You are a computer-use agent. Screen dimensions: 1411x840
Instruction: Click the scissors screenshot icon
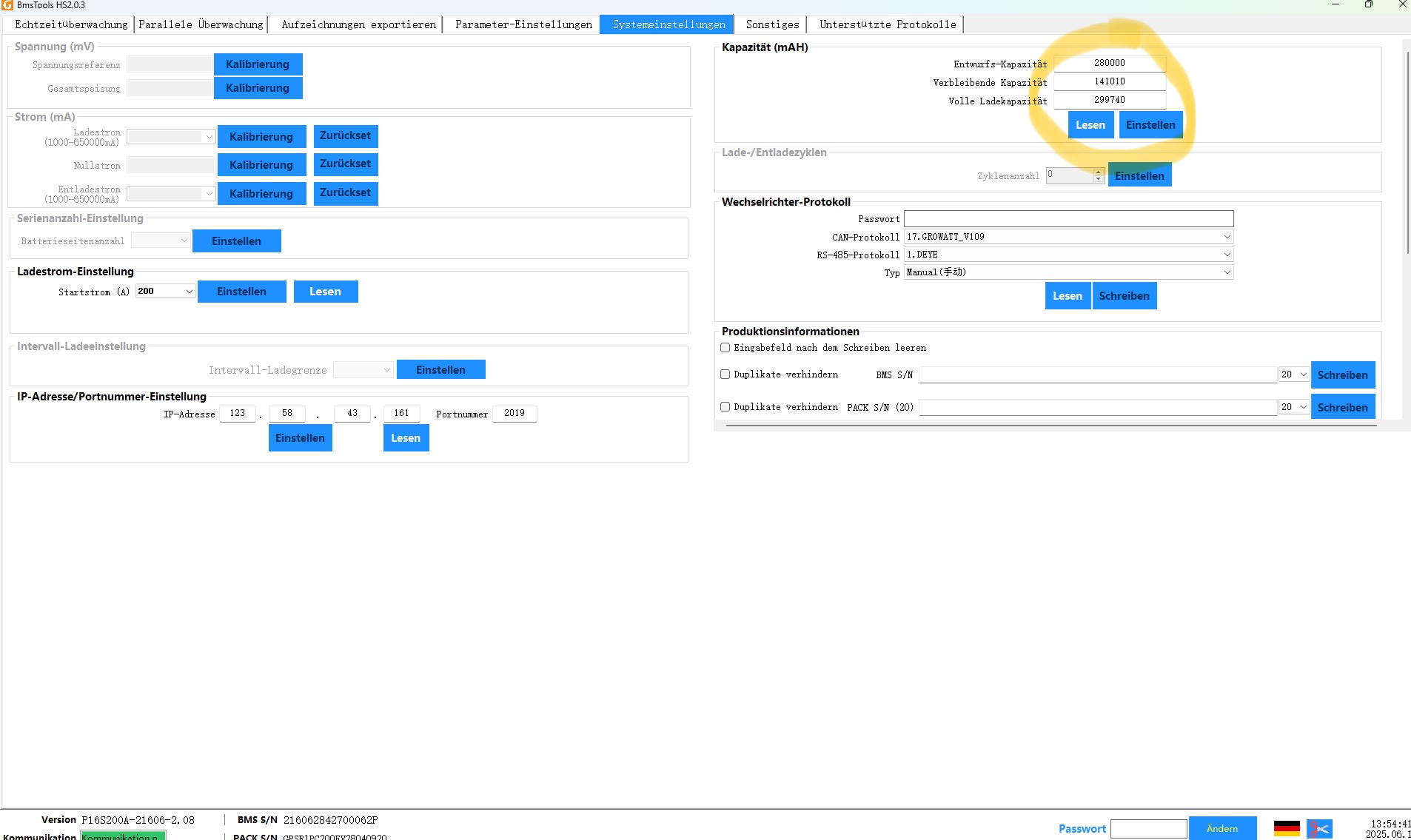pos(1319,828)
